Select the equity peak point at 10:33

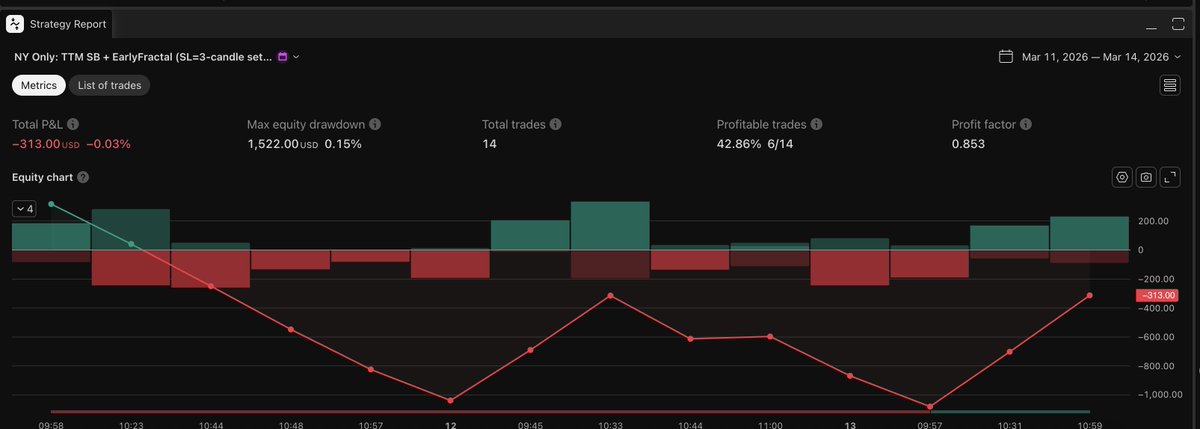[x=610, y=296]
